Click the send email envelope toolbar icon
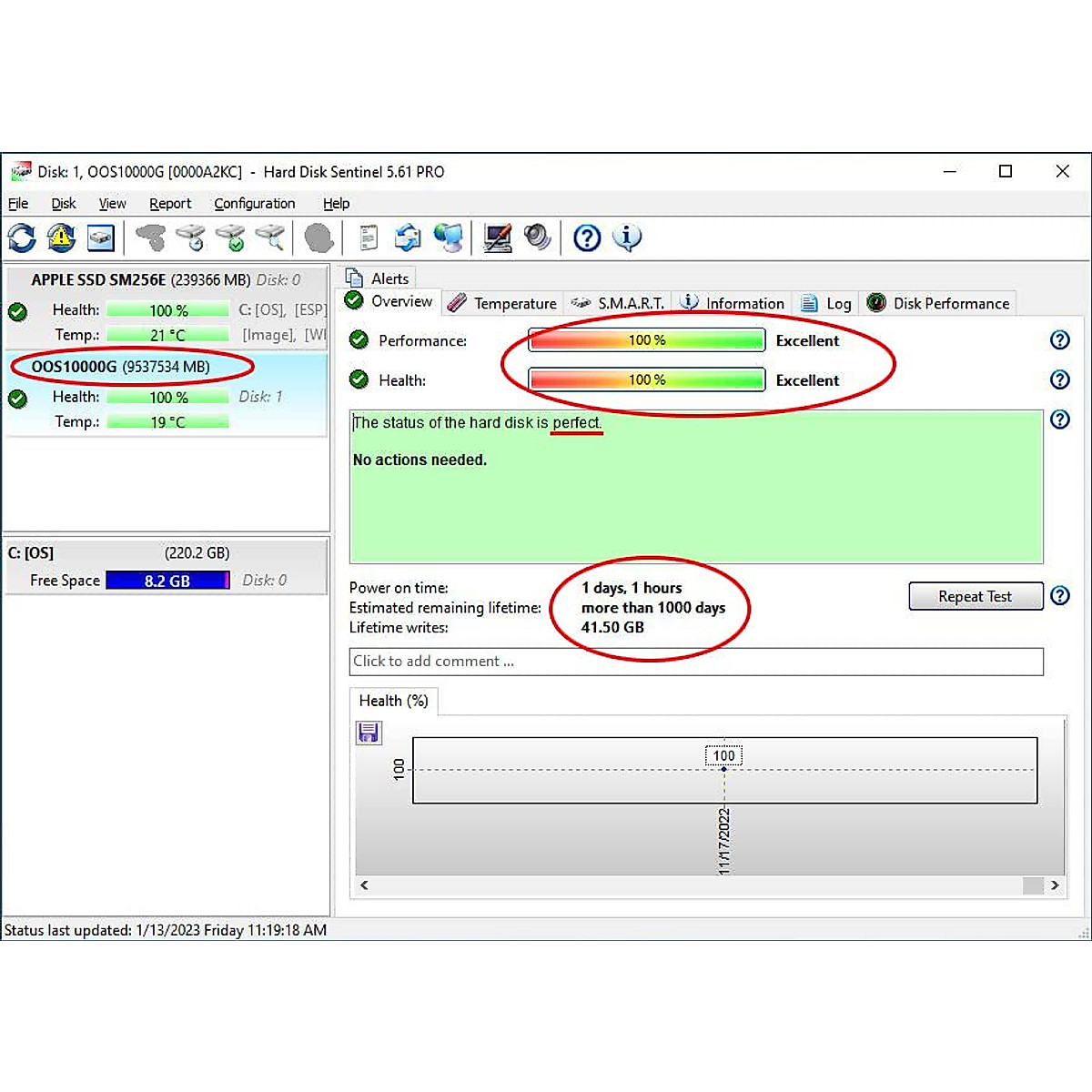 pyautogui.click(x=408, y=238)
